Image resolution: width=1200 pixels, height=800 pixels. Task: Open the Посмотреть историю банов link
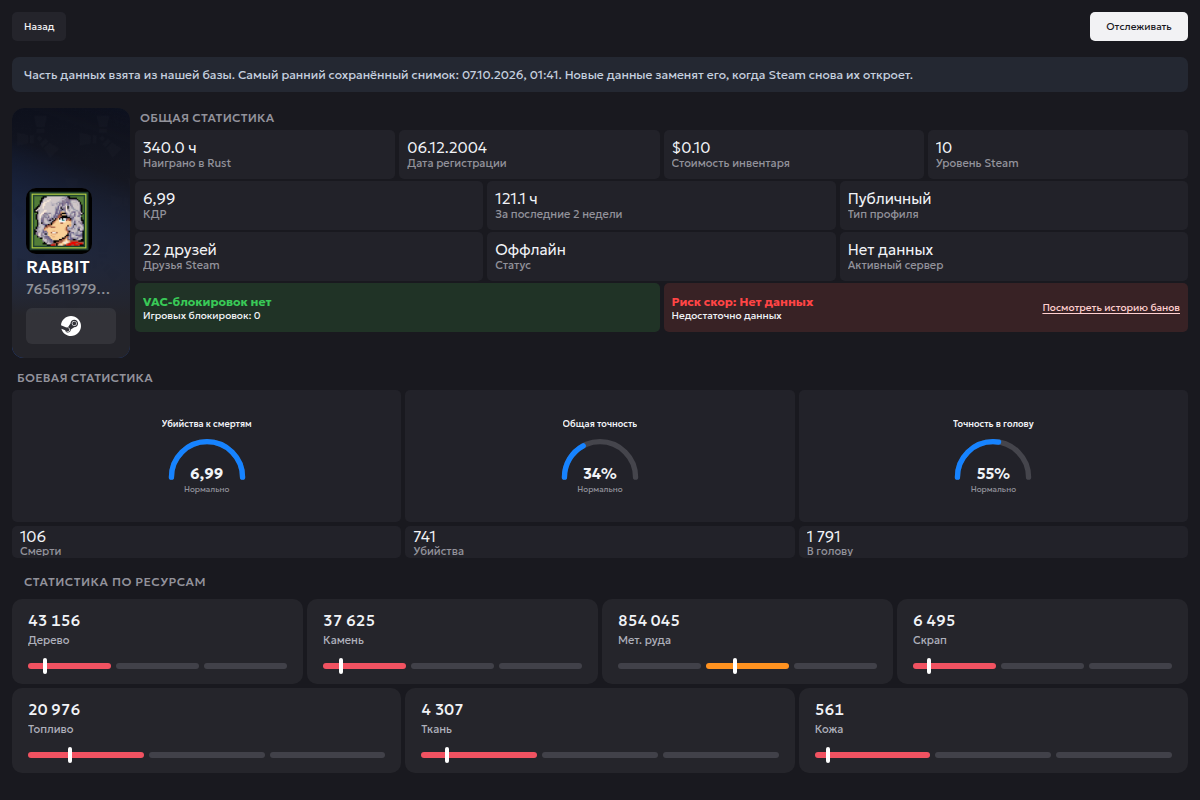[1111, 308]
